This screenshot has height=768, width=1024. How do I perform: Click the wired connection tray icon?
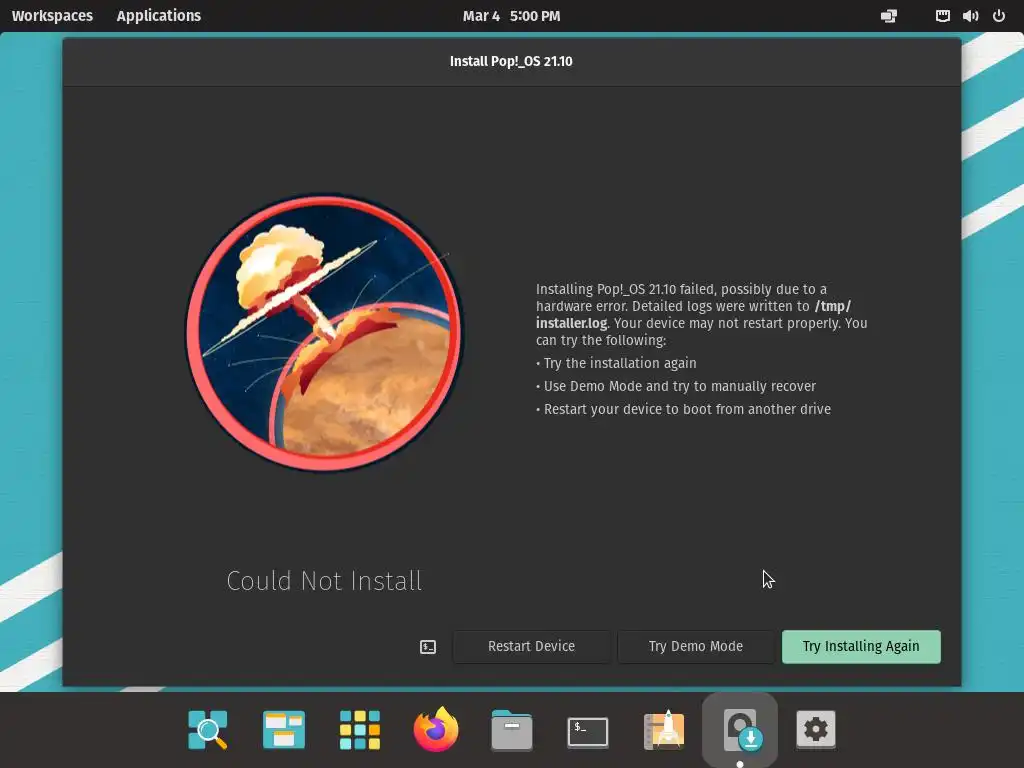click(x=942, y=16)
